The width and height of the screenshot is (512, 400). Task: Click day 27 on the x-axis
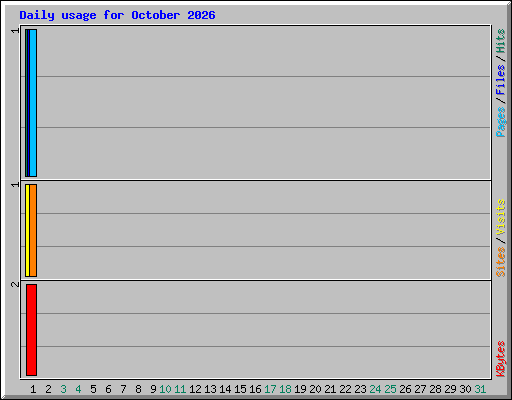point(420,389)
